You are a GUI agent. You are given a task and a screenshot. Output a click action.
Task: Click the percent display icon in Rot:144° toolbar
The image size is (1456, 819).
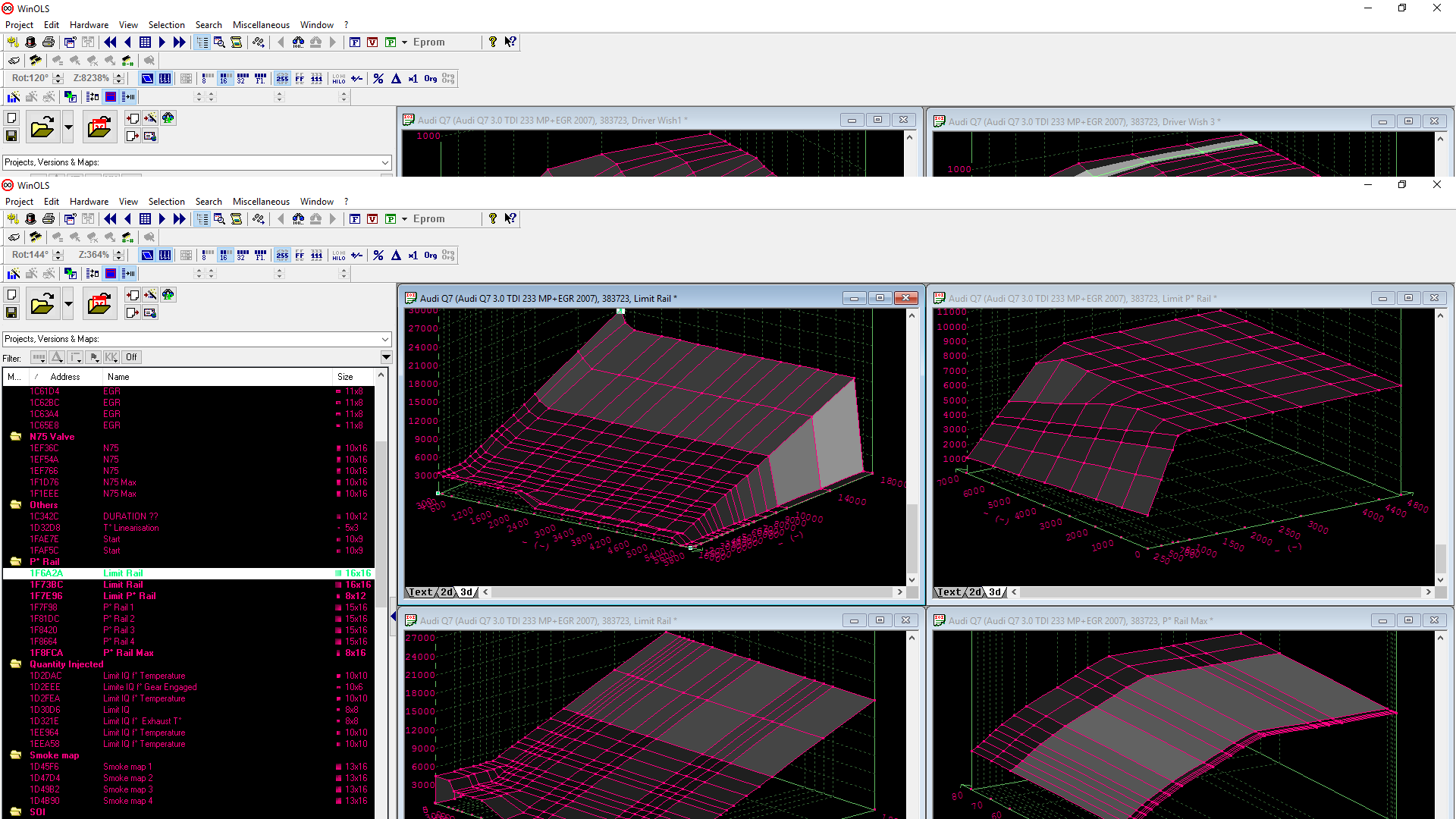click(378, 256)
